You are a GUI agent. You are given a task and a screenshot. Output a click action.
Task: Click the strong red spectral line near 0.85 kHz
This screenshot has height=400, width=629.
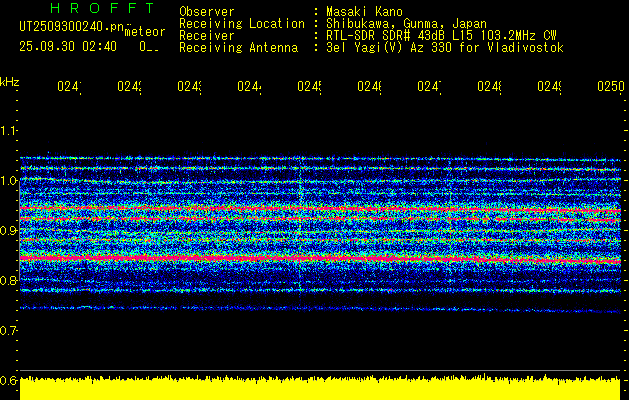[300, 257]
